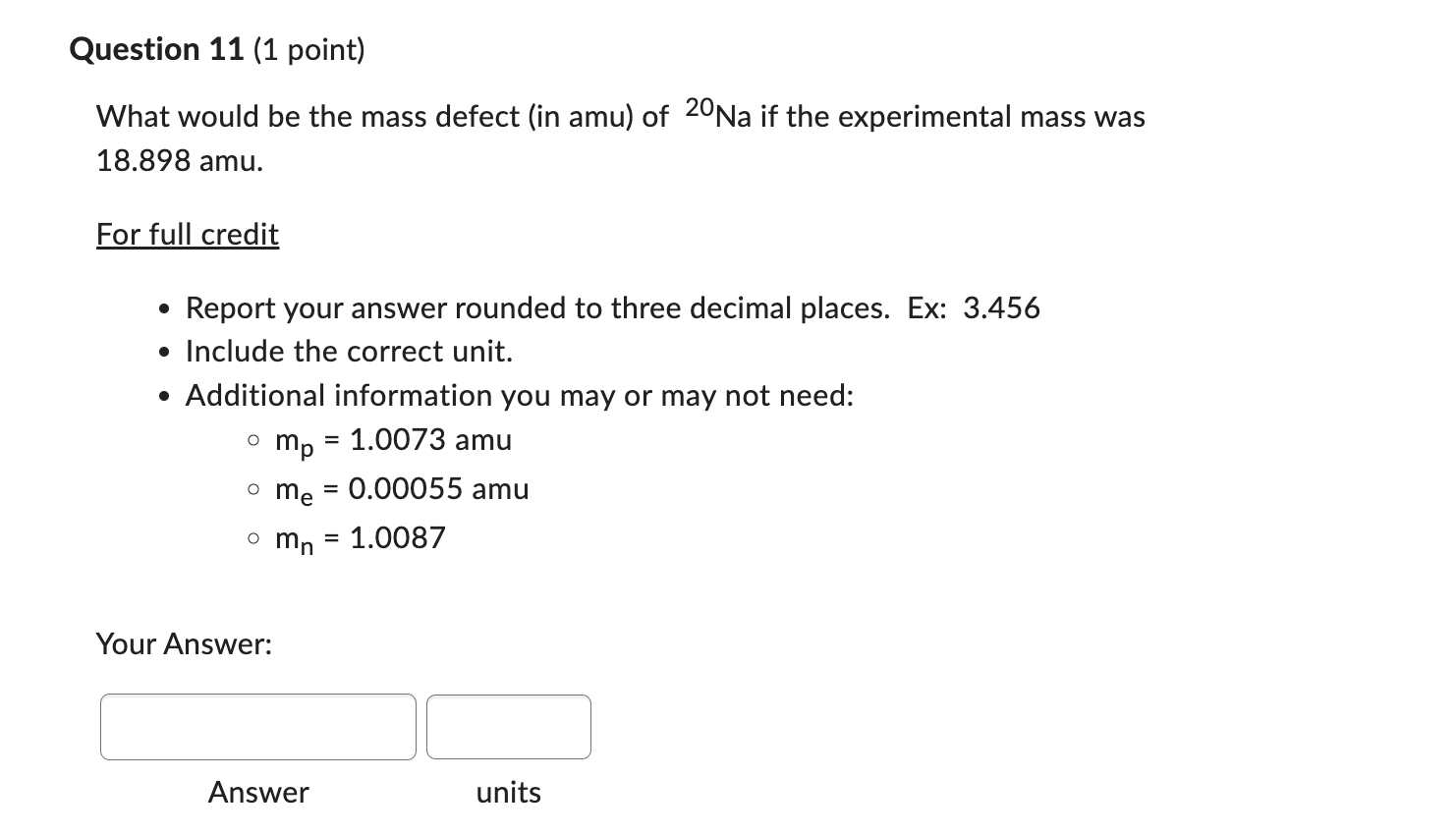Click inside the Answer input box
Viewport: 1456px width, 835px height.
(257, 727)
